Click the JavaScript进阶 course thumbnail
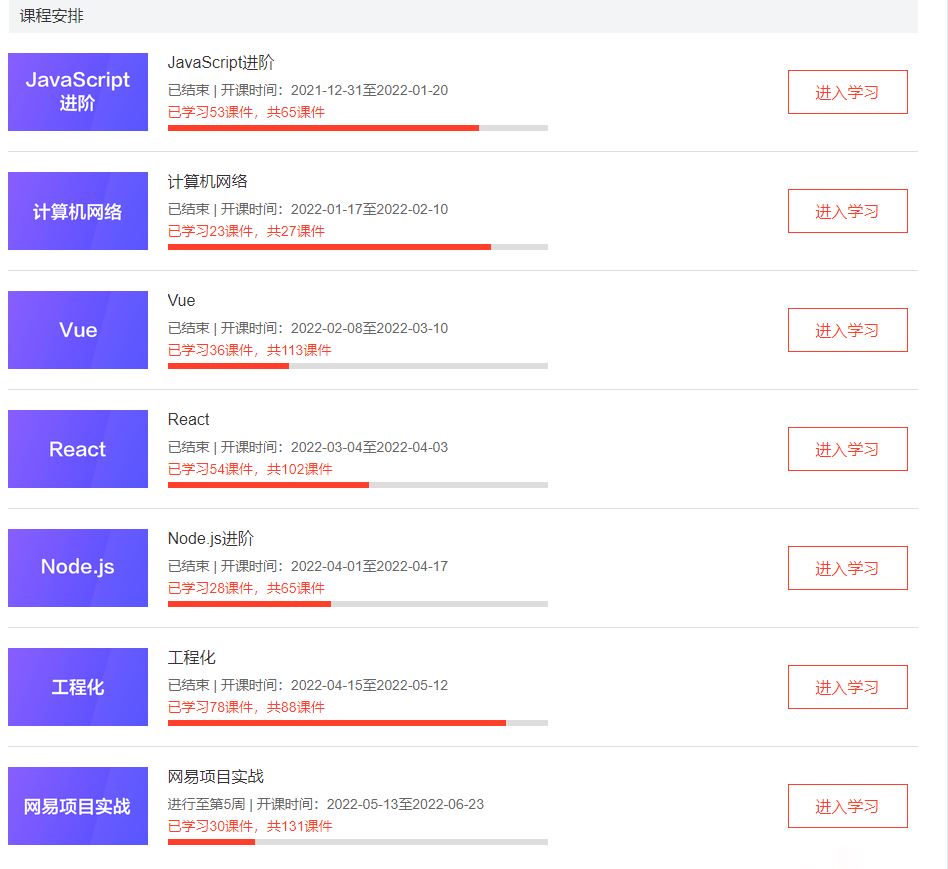948x869 pixels. click(x=78, y=92)
